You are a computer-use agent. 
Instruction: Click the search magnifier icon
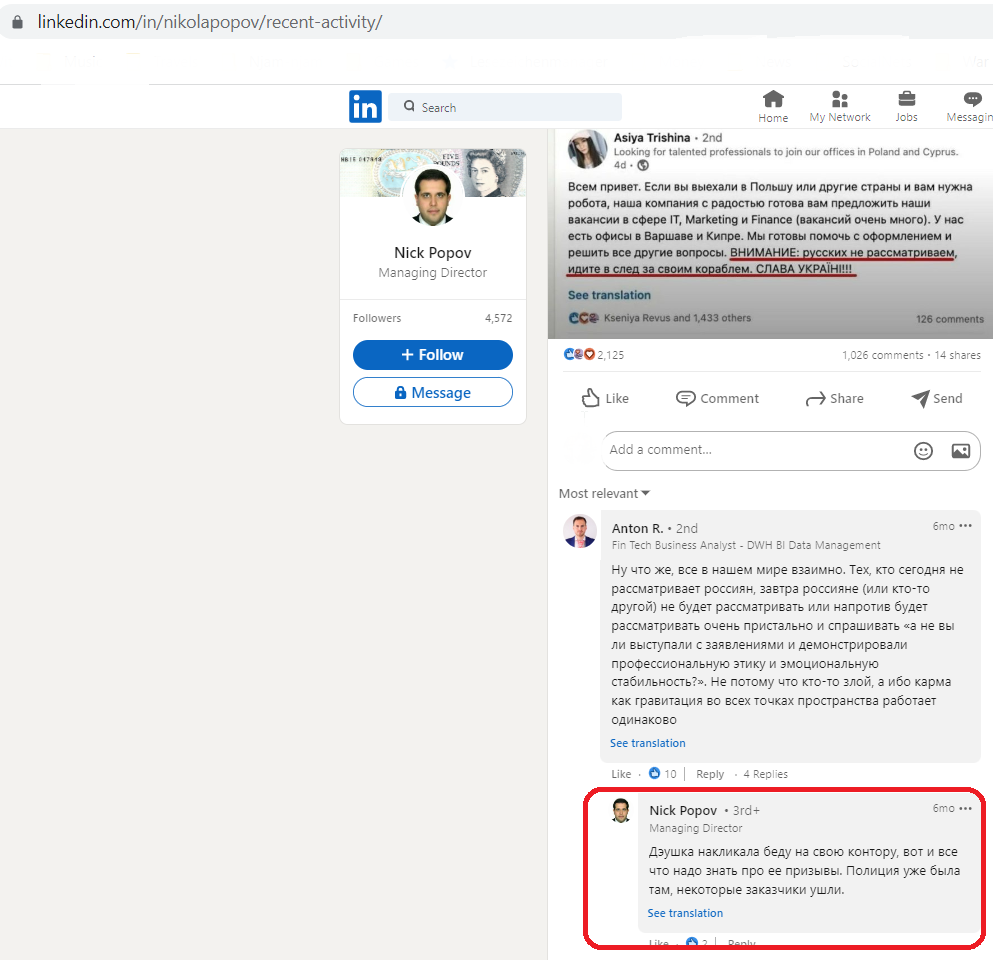[410, 106]
